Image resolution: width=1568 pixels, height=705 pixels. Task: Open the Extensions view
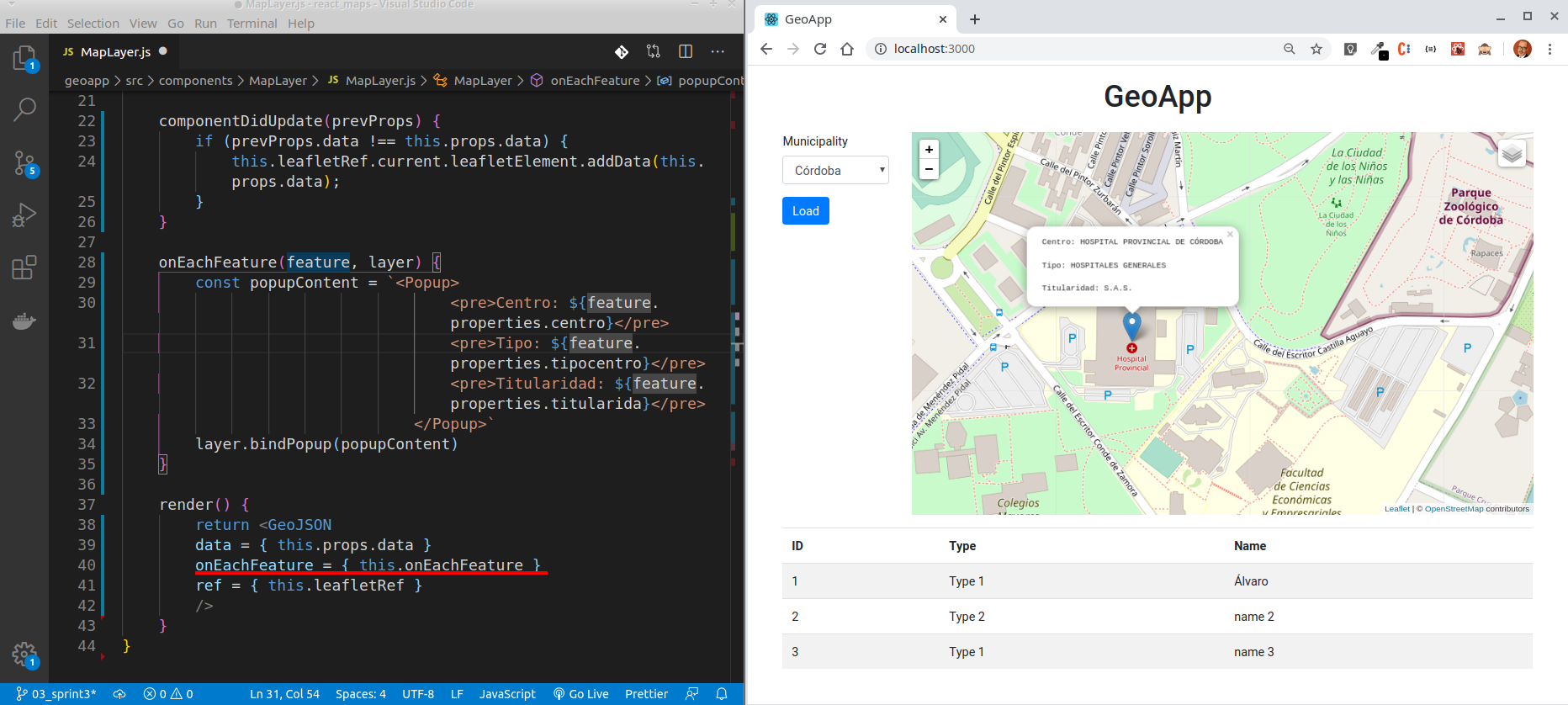pos(24,268)
